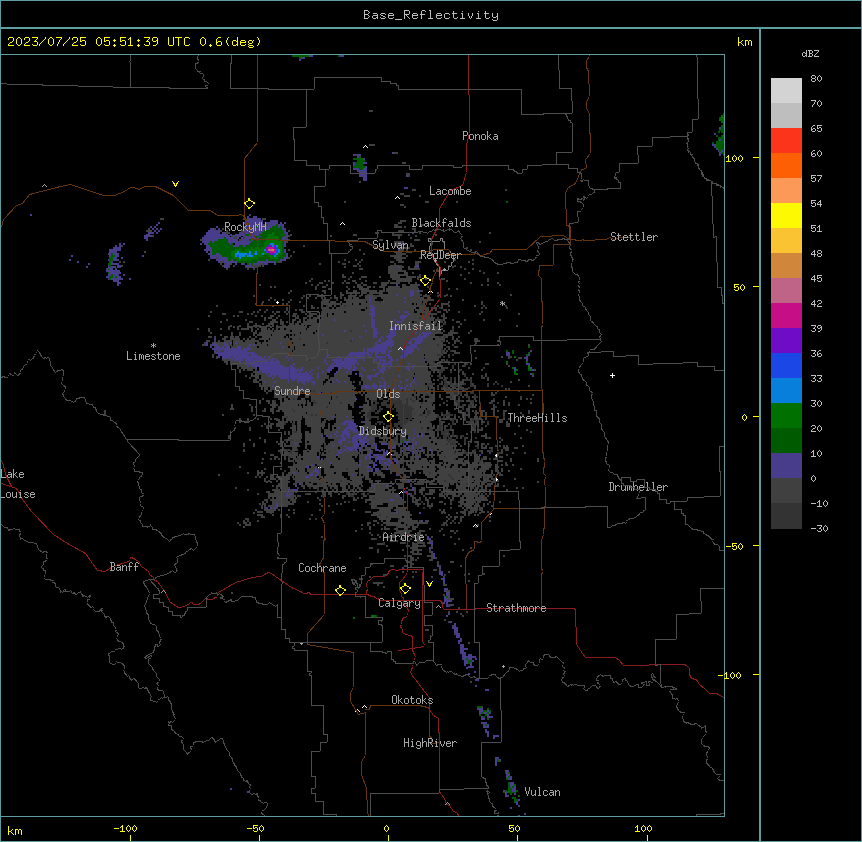This screenshot has height=842, width=862.
Task: Select the magenta 39-42 dBZ legend swatch
Action: pos(786,316)
